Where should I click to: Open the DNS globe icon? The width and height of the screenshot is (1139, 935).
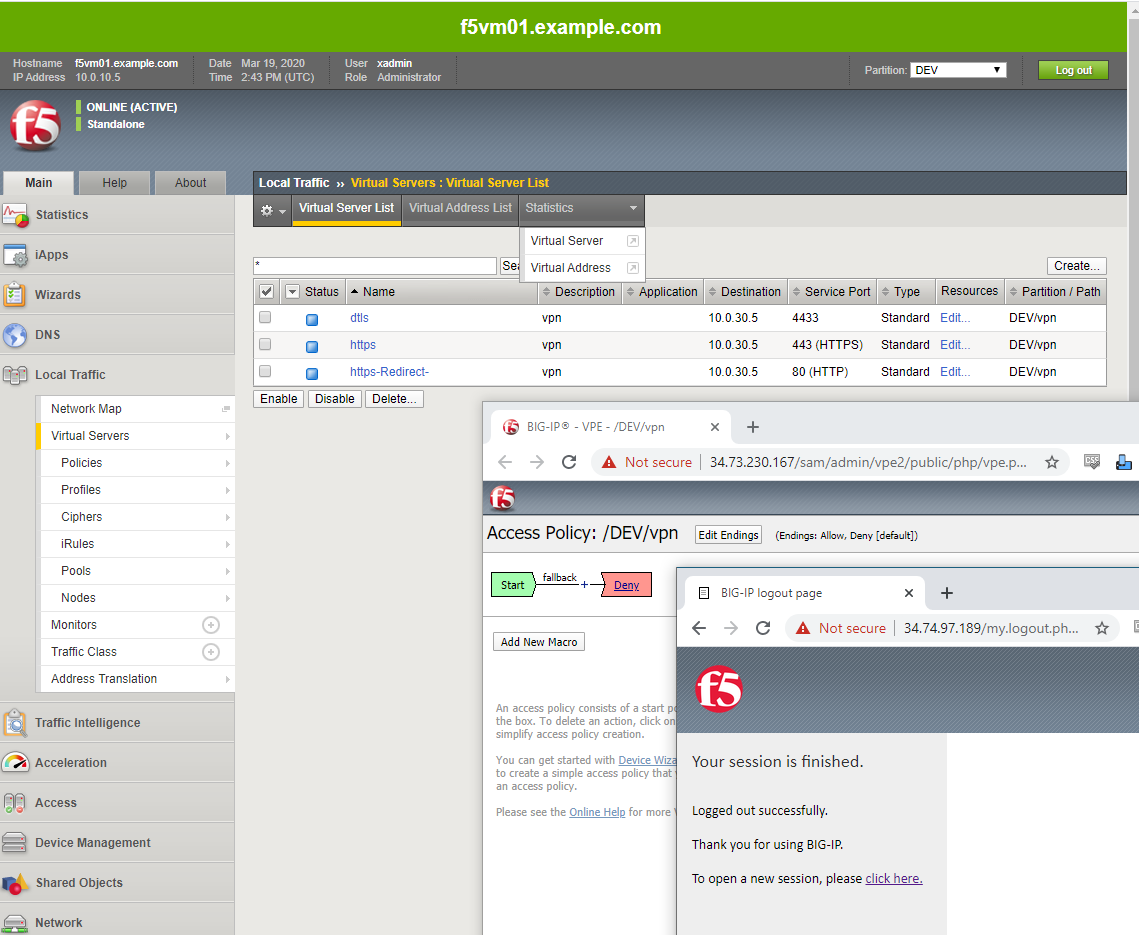coord(15,335)
